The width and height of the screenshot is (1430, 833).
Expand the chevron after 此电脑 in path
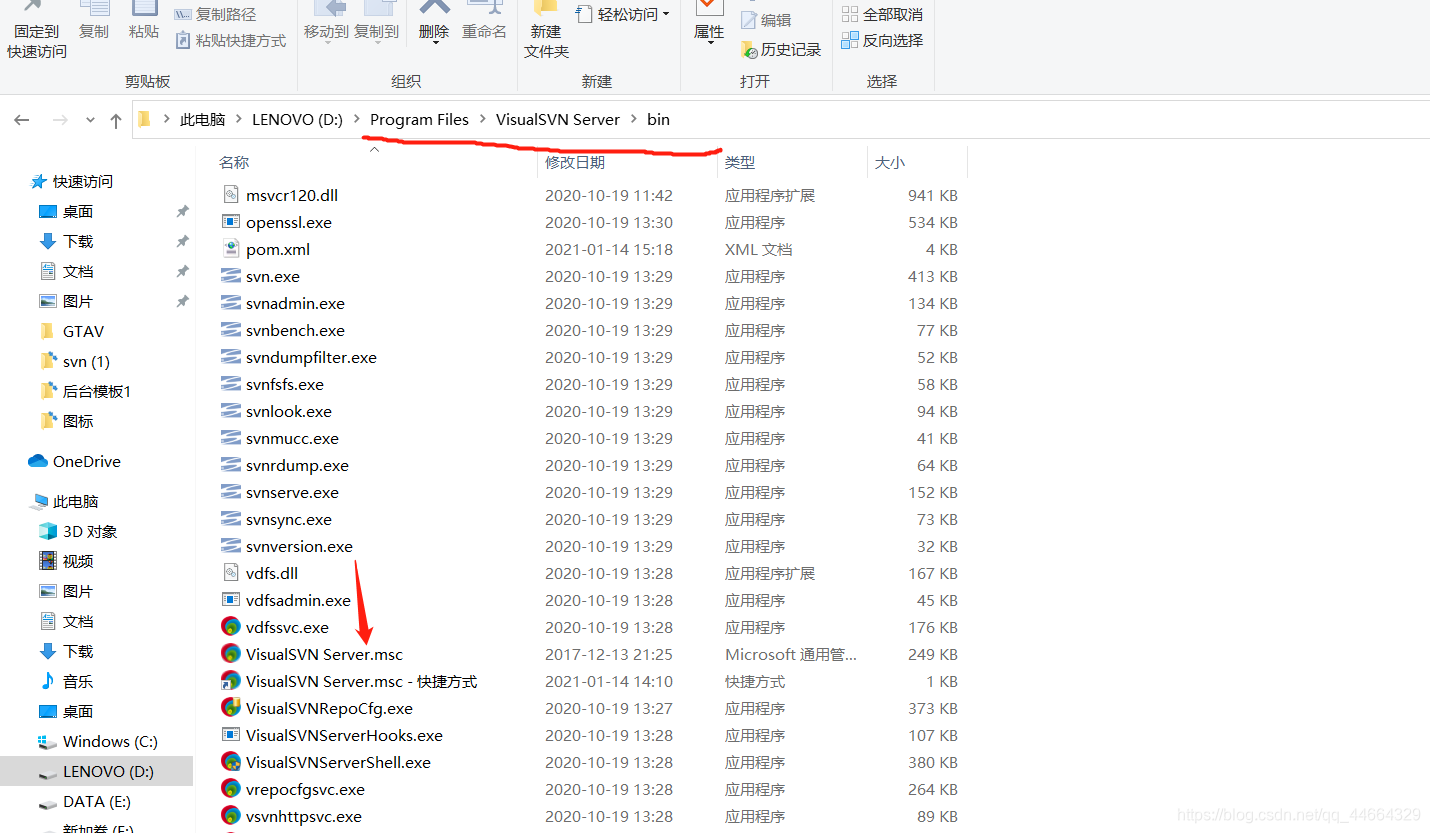click(238, 120)
